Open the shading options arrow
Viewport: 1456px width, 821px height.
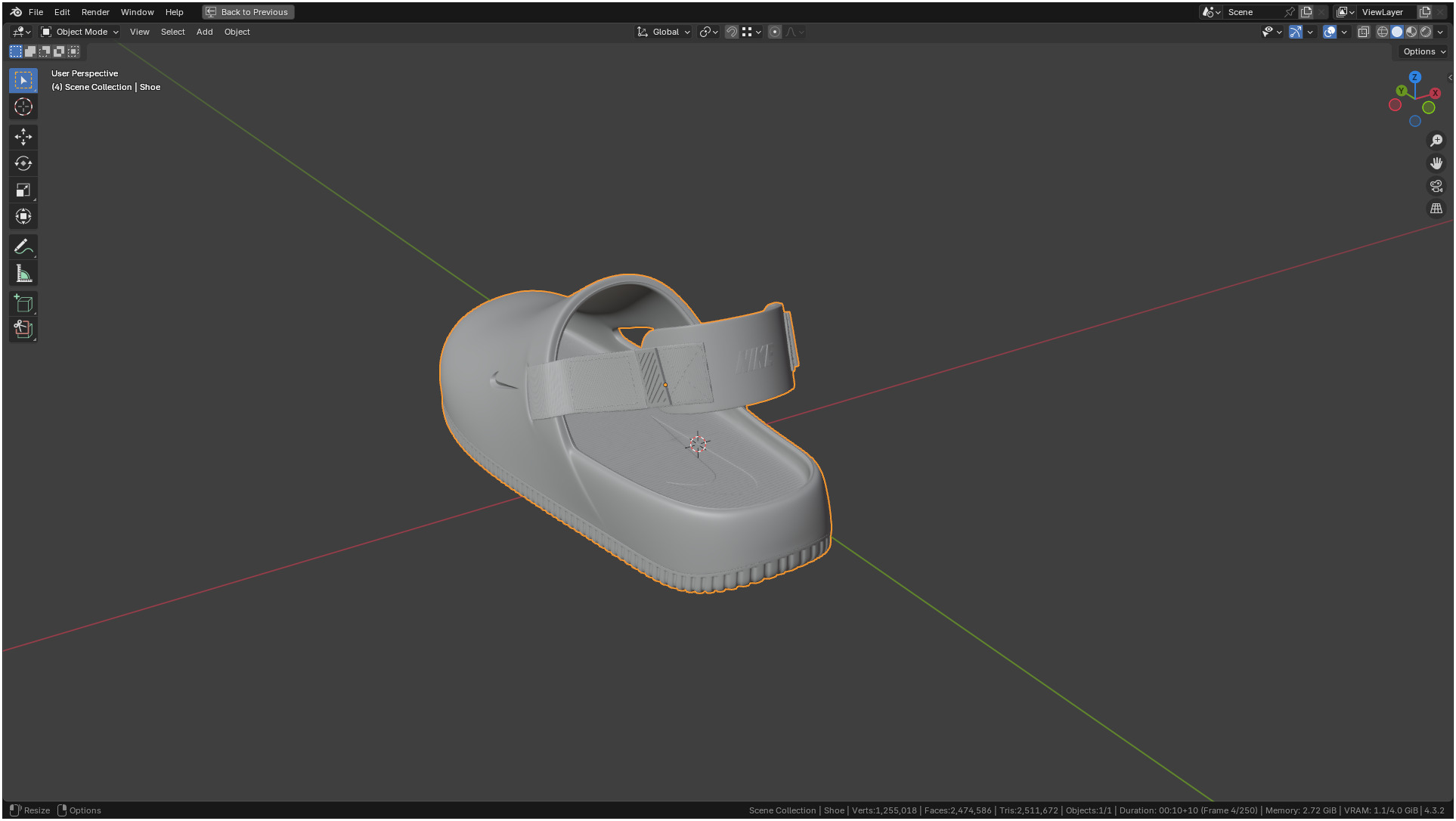tap(1440, 32)
